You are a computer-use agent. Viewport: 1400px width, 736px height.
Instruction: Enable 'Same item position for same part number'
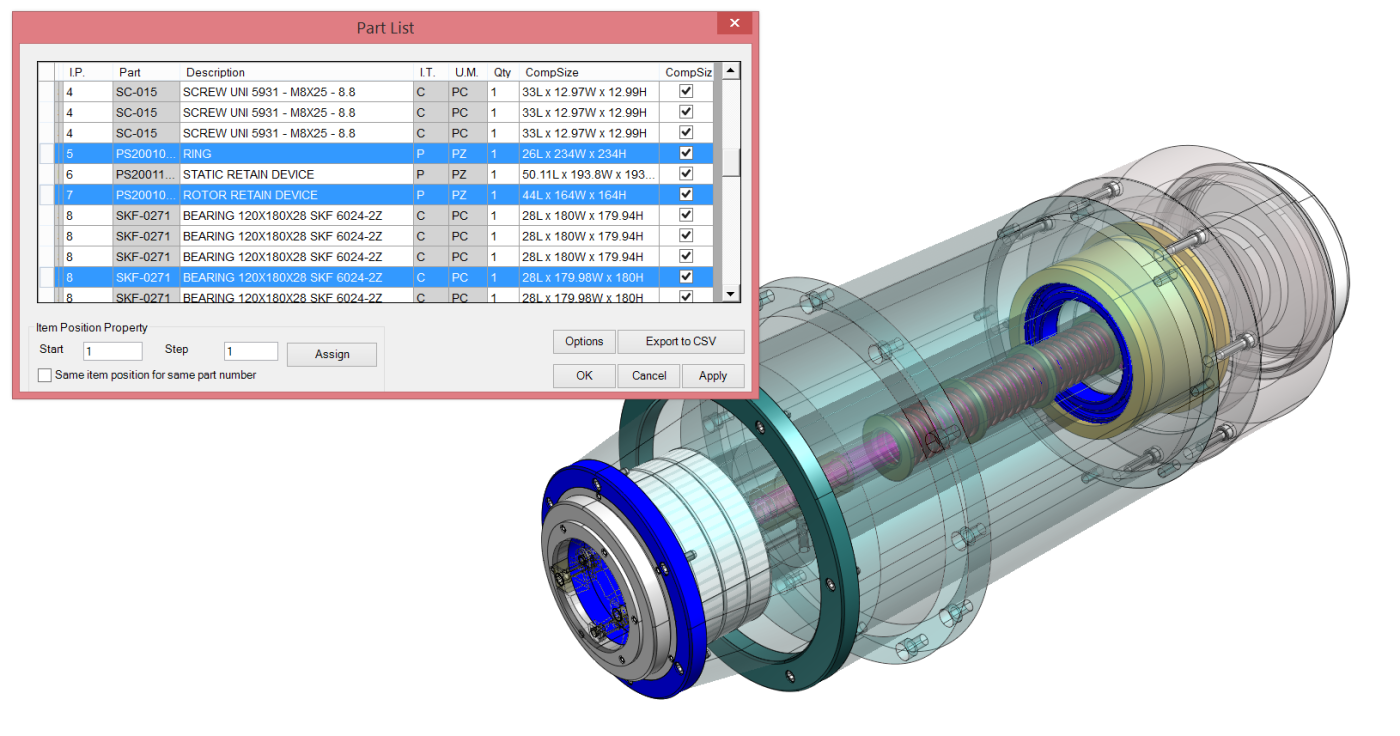coord(44,374)
